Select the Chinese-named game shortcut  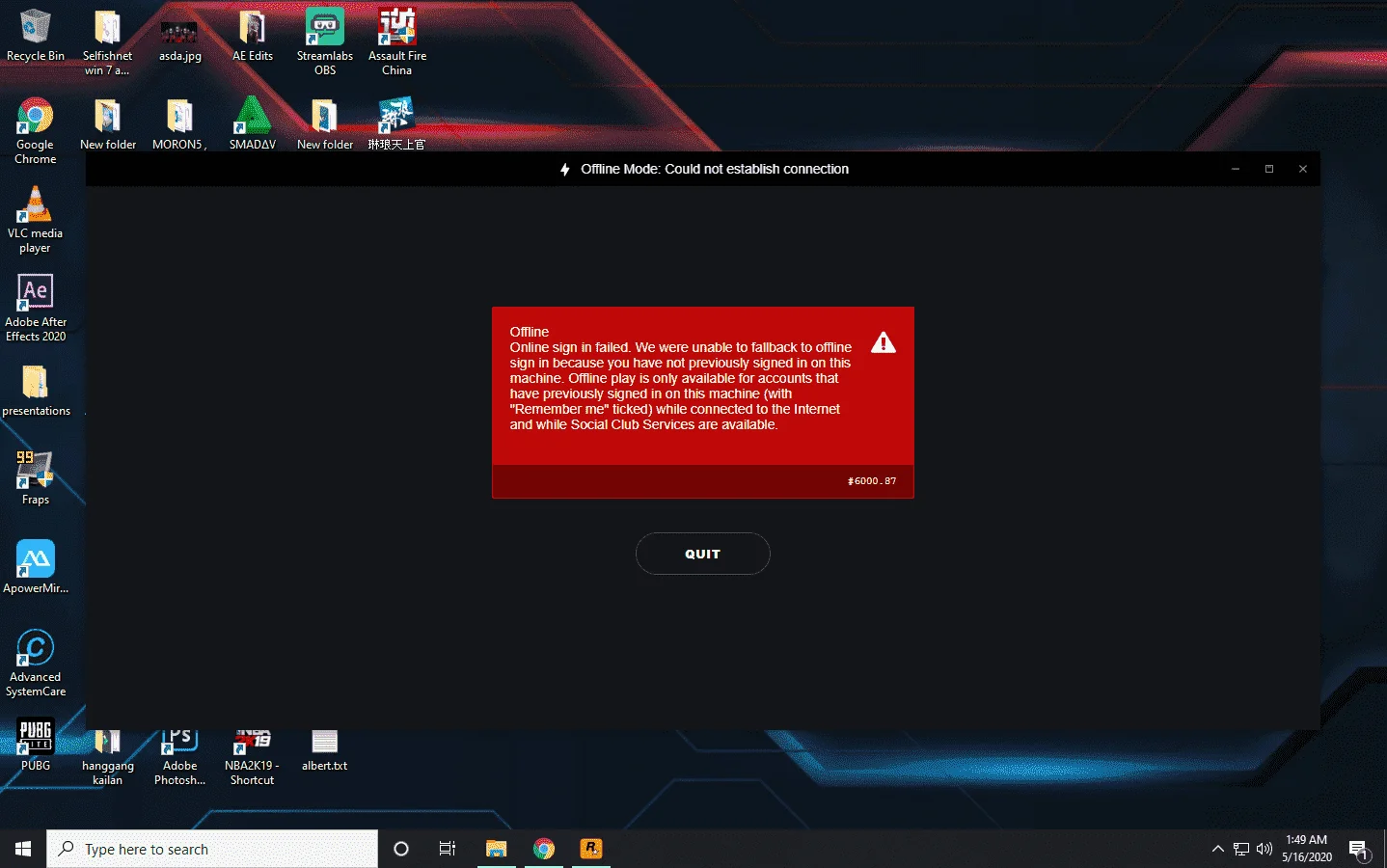pyautogui.click(x=396, y=123)
